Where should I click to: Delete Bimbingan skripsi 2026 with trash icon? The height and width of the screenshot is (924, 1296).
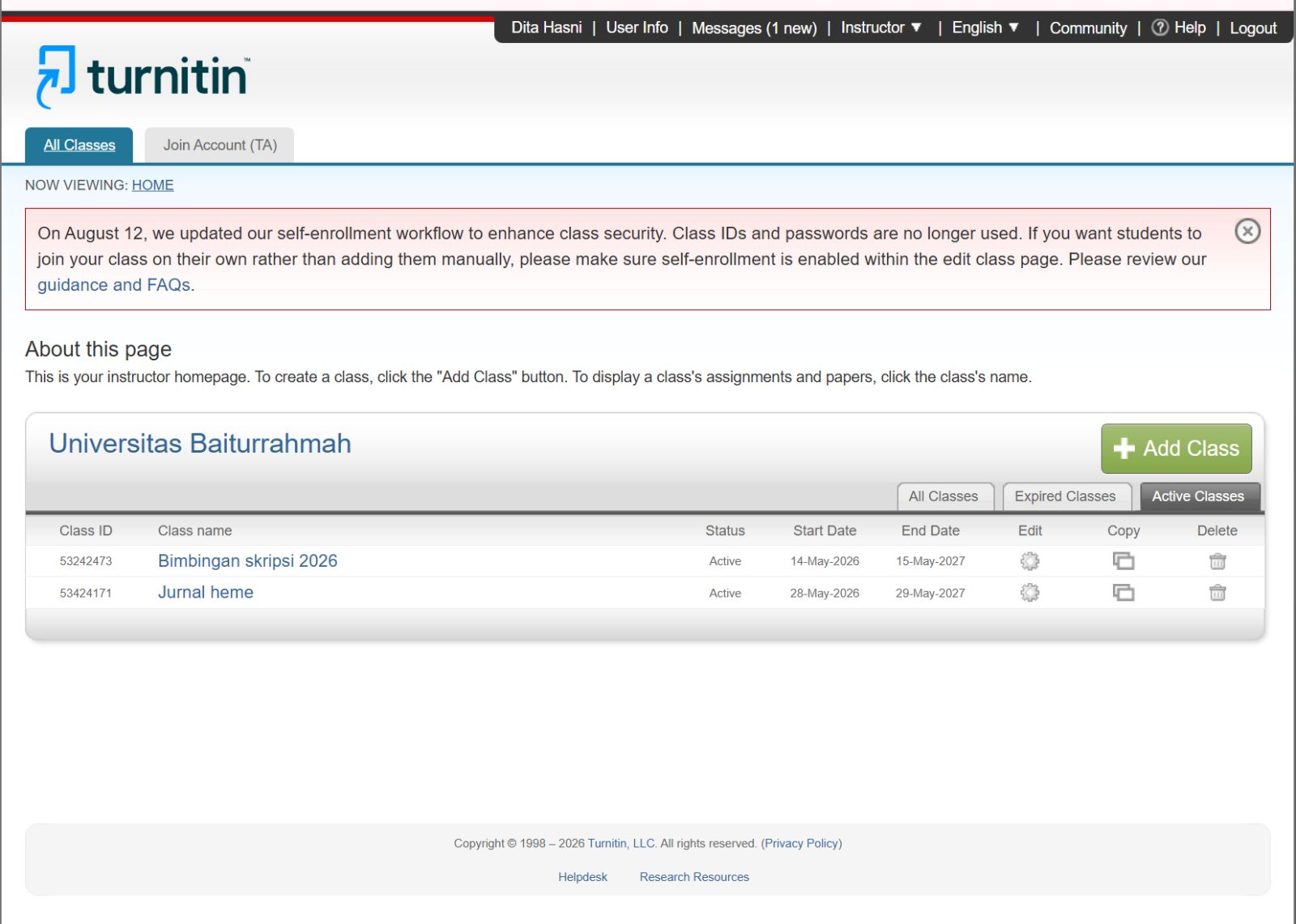[1217, 561]
